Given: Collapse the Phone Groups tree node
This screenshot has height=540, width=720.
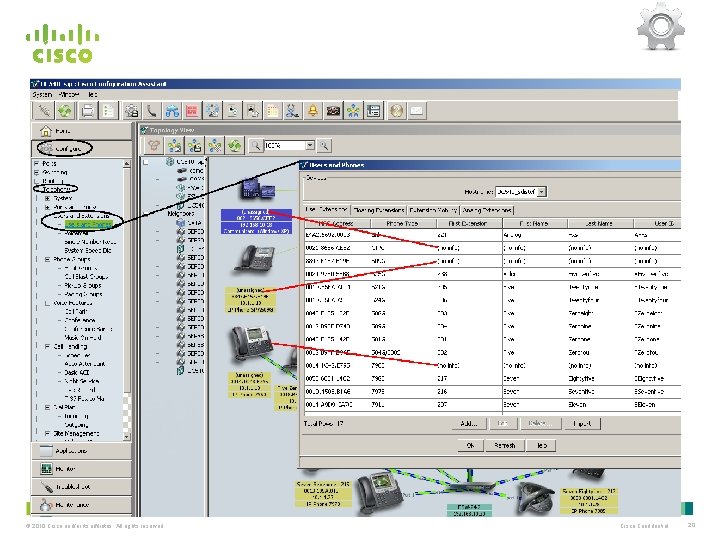Looking at the screenshot, I should [47, 259].
